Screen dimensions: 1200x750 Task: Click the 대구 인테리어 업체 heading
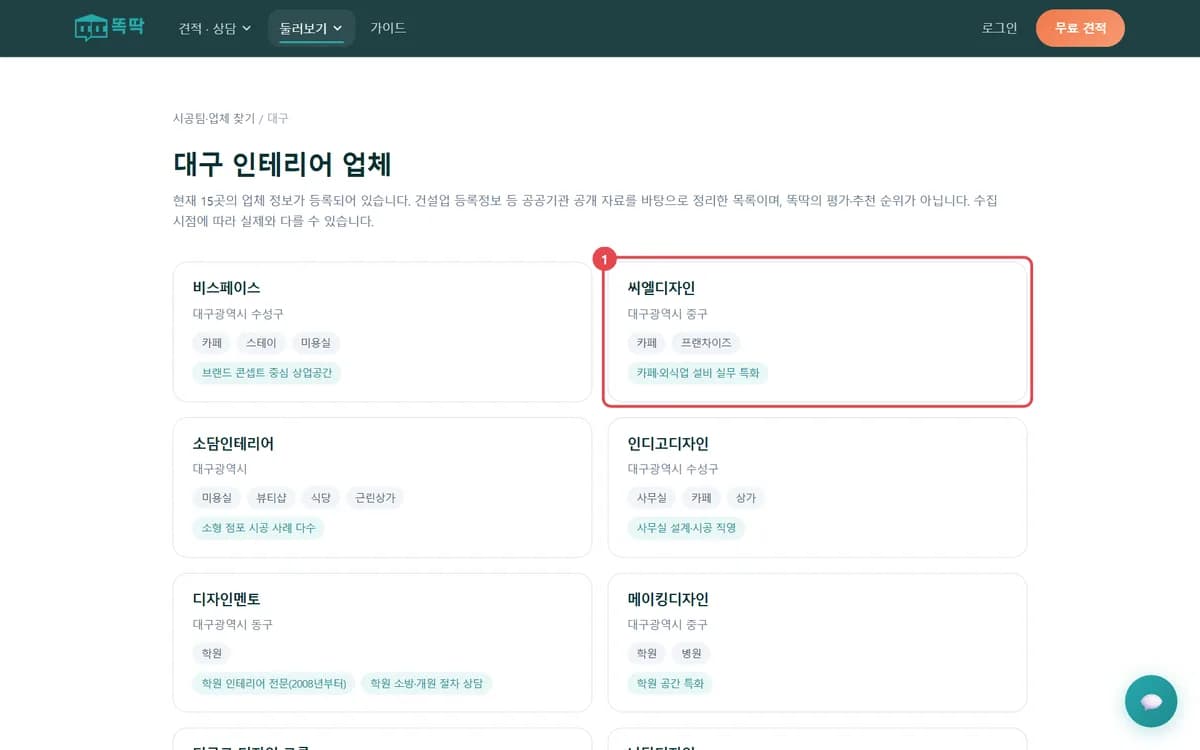(282, 164)
